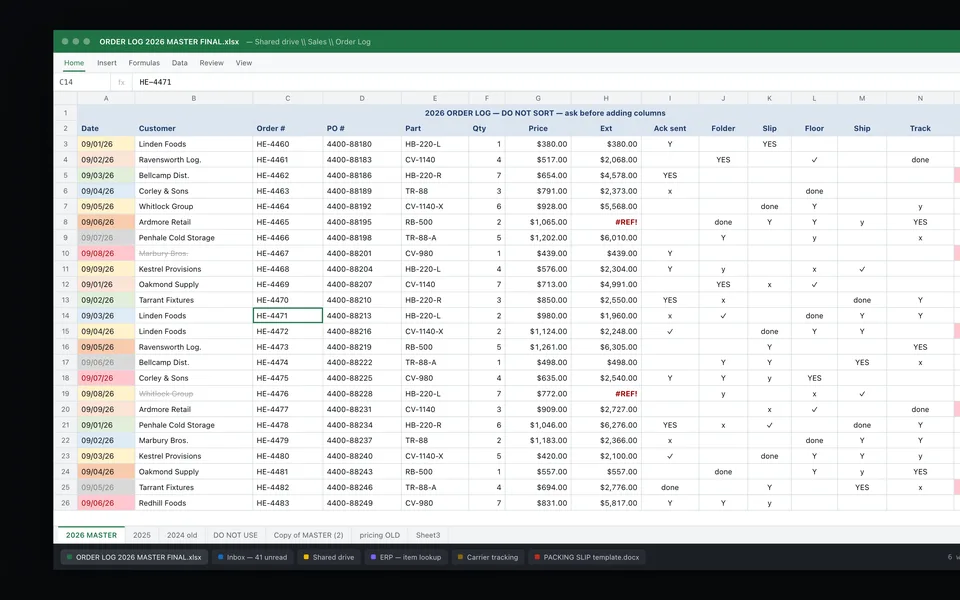
Task: Click the formula bar containing HE-4471
Action: 545,82
